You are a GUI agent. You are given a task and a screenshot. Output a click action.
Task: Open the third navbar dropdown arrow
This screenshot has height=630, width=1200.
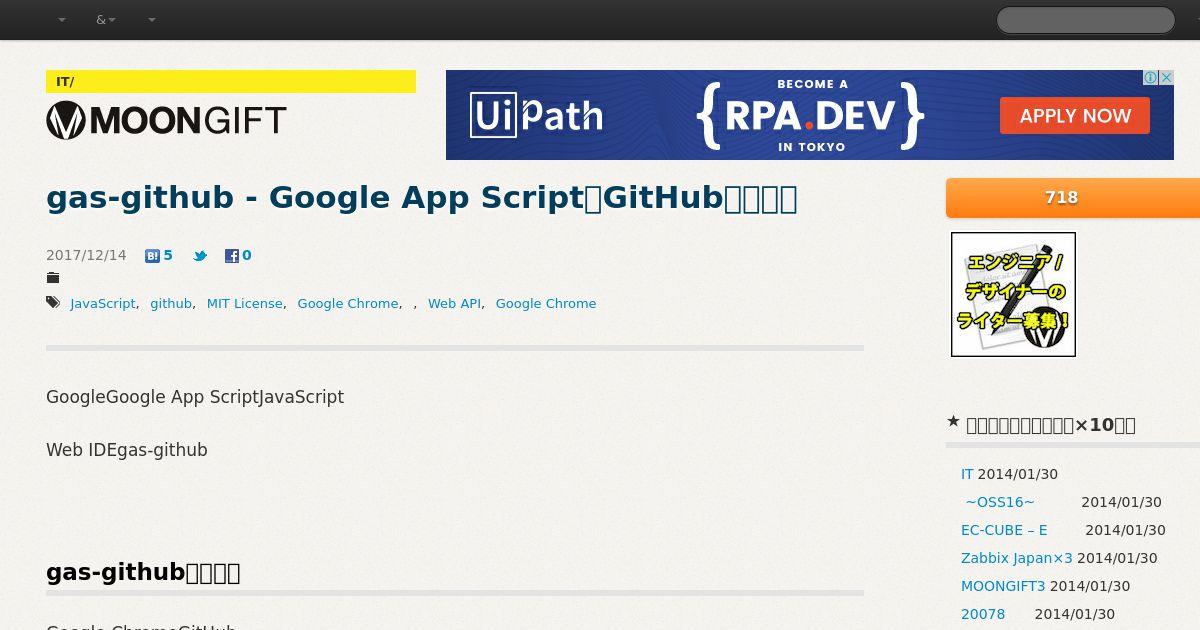click(152, 20)
